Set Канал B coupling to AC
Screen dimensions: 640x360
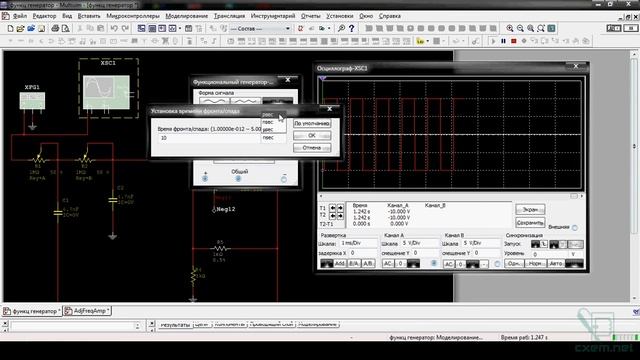coord(449,264)
